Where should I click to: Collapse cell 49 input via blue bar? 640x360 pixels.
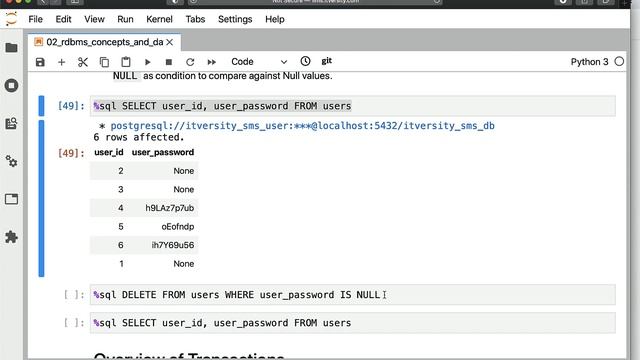(41, 106)
